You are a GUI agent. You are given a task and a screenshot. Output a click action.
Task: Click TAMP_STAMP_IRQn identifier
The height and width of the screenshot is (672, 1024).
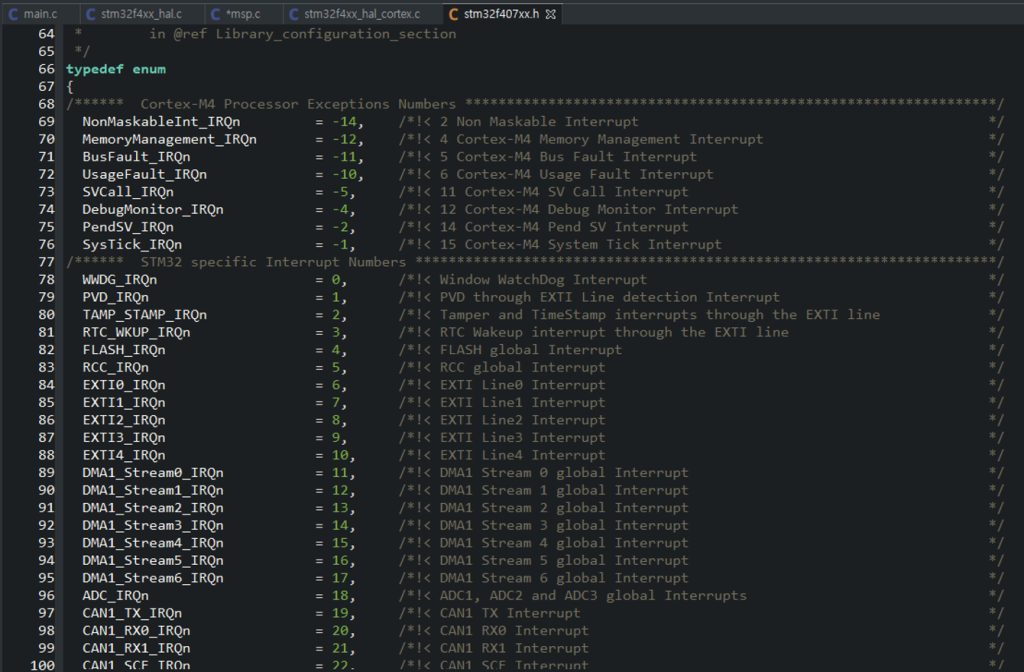[144, 315]
